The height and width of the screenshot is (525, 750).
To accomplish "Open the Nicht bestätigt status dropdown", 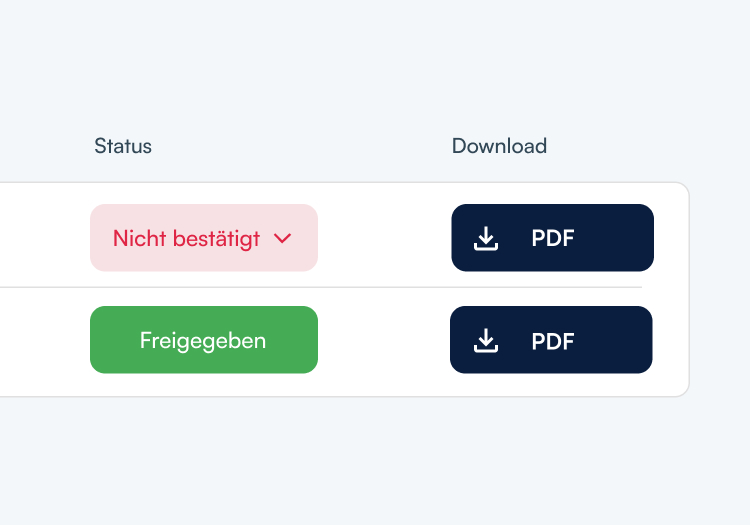I will tap(204, 238).
